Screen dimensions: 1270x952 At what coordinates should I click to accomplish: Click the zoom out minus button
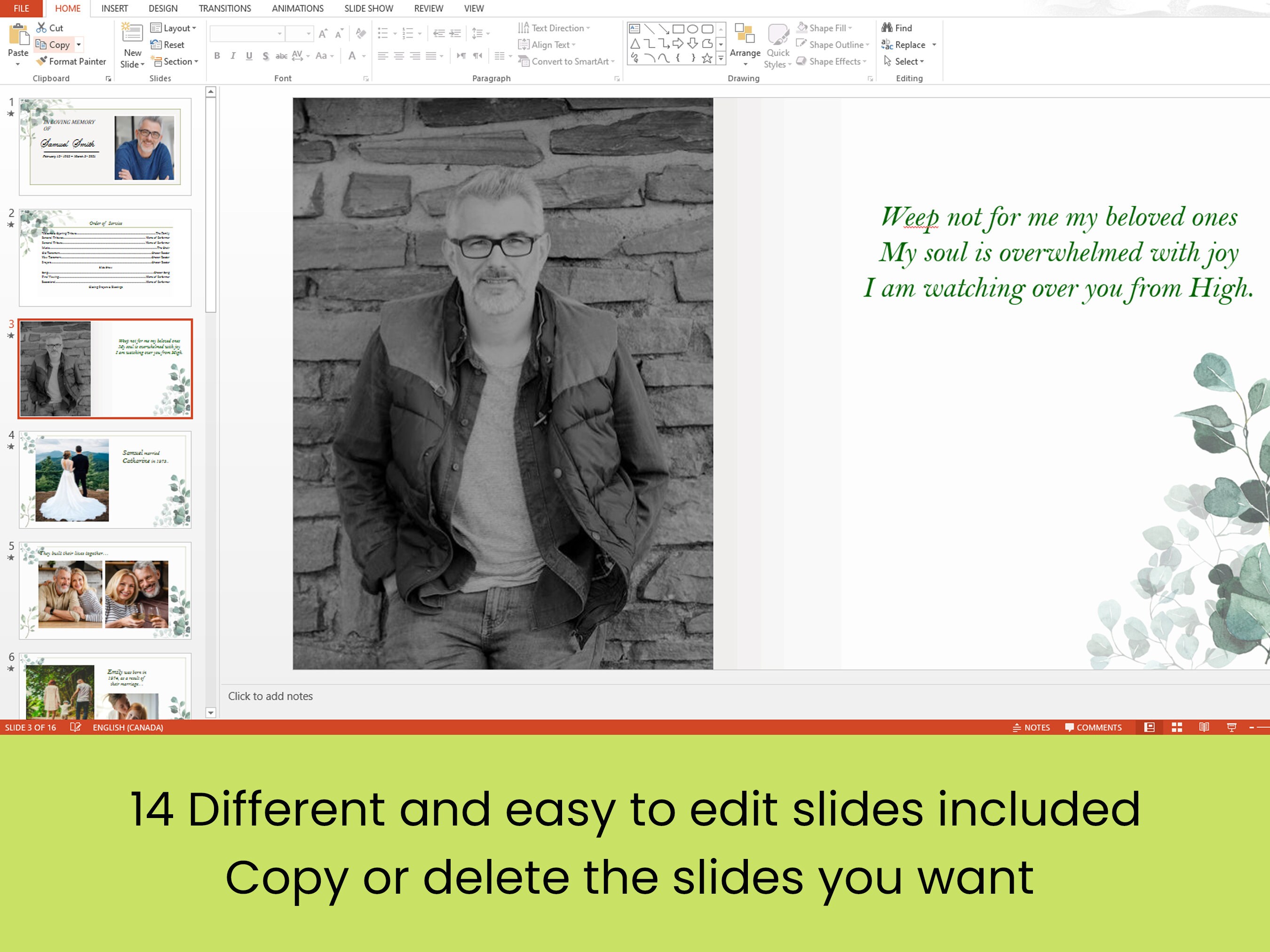coord(1252,728)
